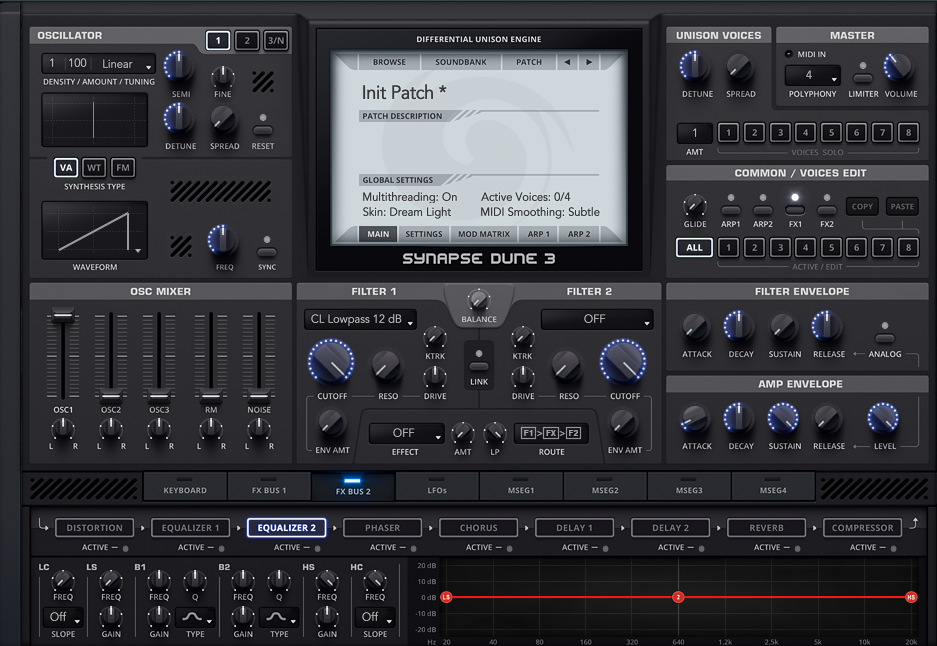
Task: Click the previous patch arrow
Action: [567, 62]
